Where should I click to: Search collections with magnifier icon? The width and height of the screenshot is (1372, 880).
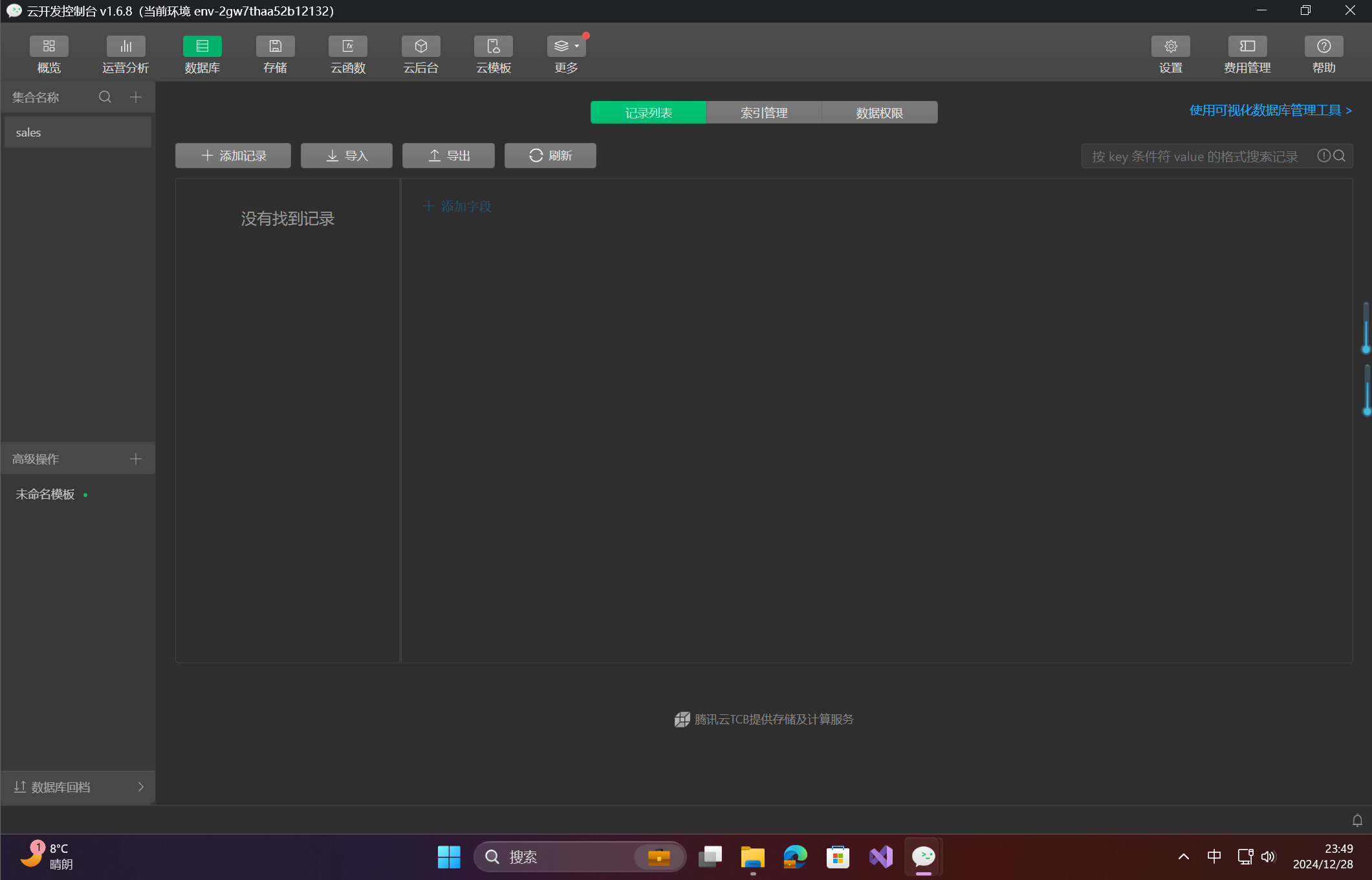click(105, 97)
